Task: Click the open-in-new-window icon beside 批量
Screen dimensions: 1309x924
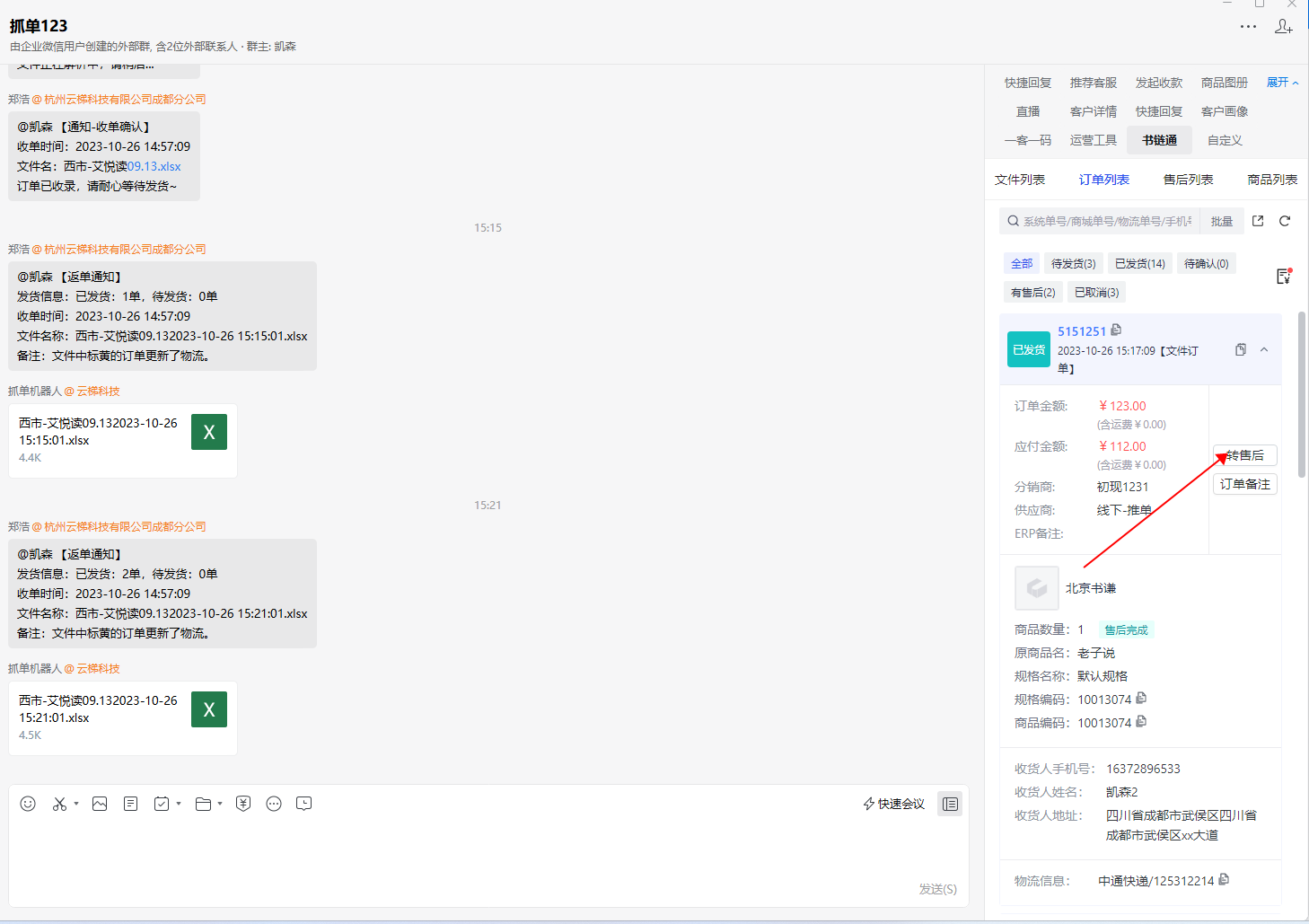Action: [x=1258, y=221]
